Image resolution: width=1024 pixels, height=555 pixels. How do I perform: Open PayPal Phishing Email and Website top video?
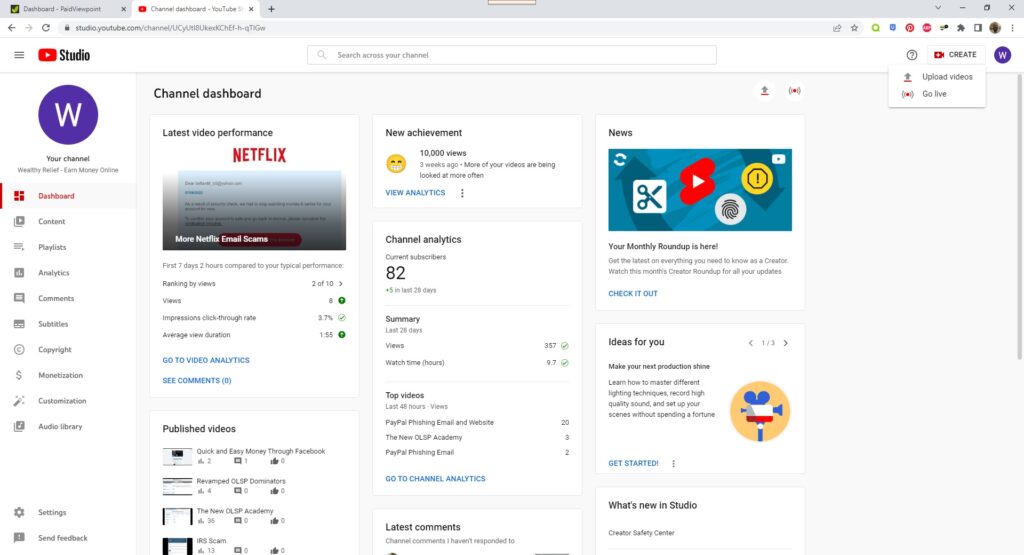tap(440, 422)
